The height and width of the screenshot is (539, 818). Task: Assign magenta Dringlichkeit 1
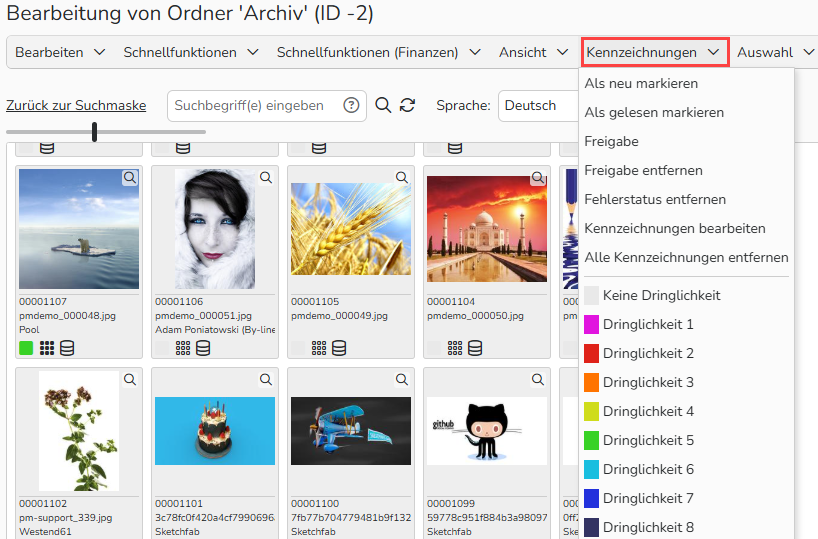pos(687,325)
